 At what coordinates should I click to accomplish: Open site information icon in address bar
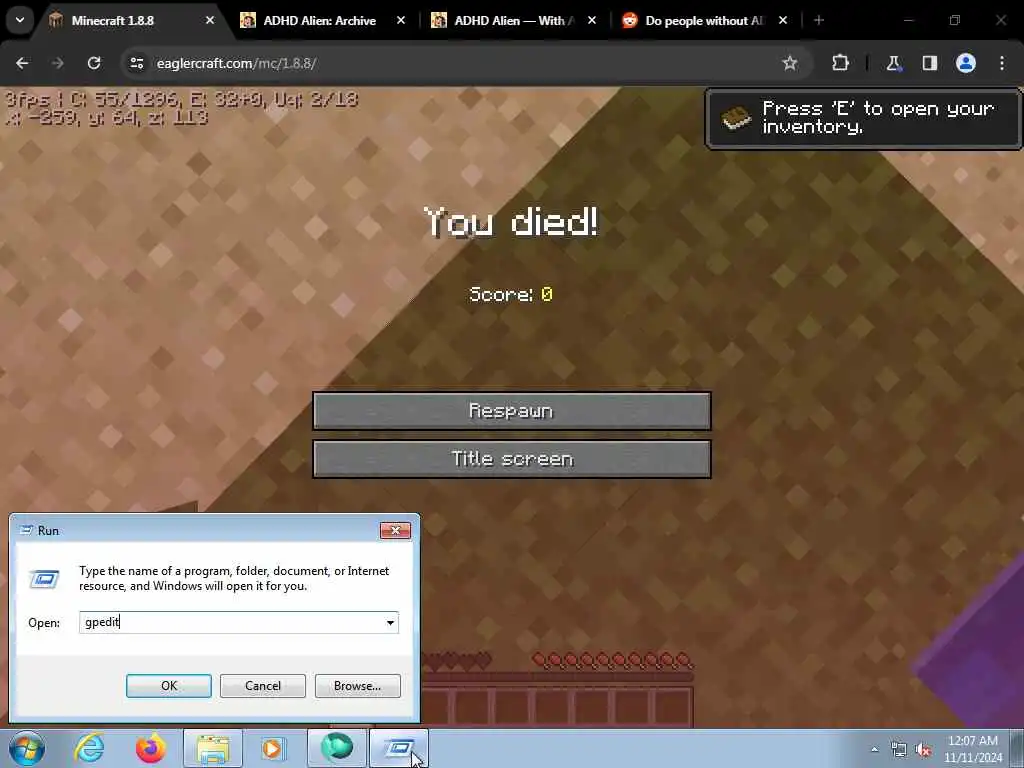tap(136, 63)
